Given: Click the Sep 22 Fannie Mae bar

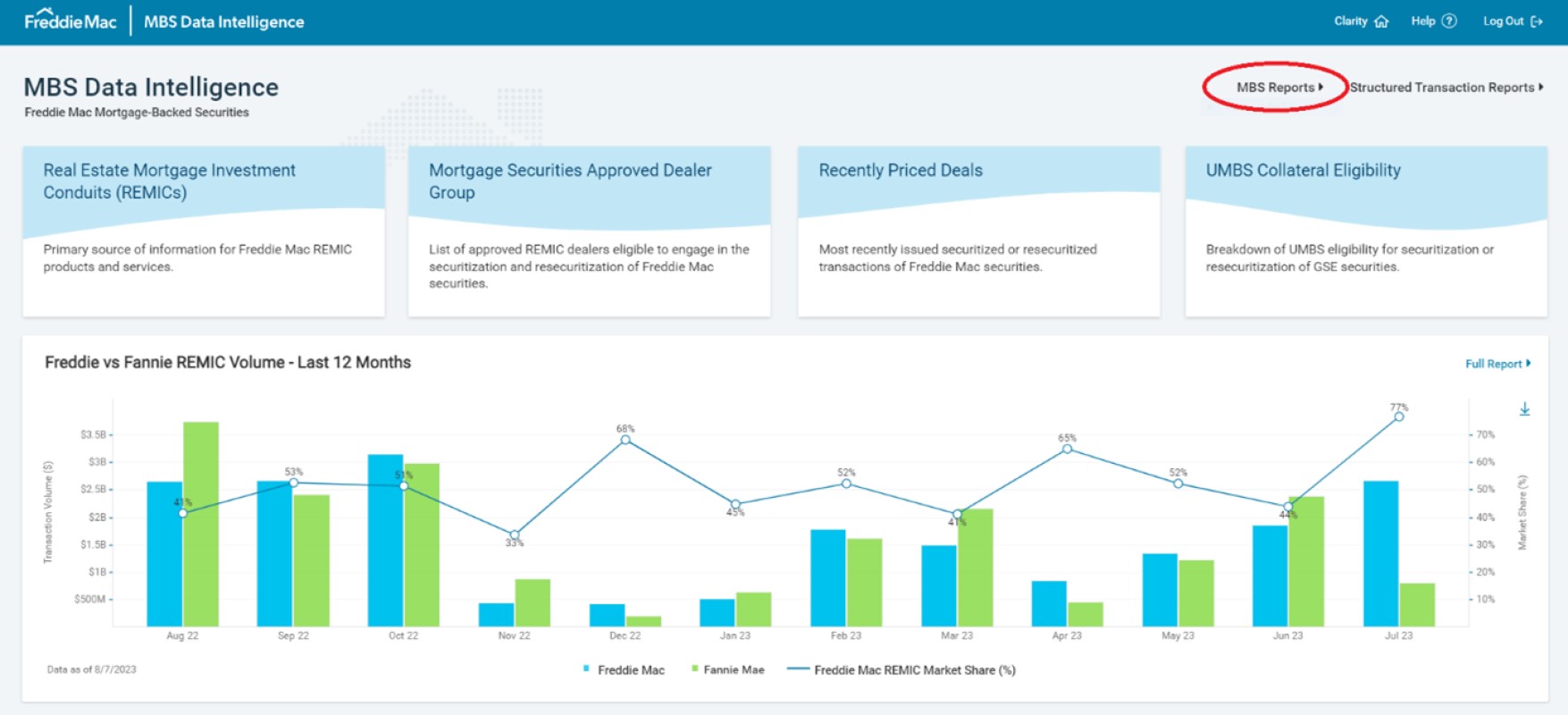Looking at the screenshot, I should tap(311, 560).
